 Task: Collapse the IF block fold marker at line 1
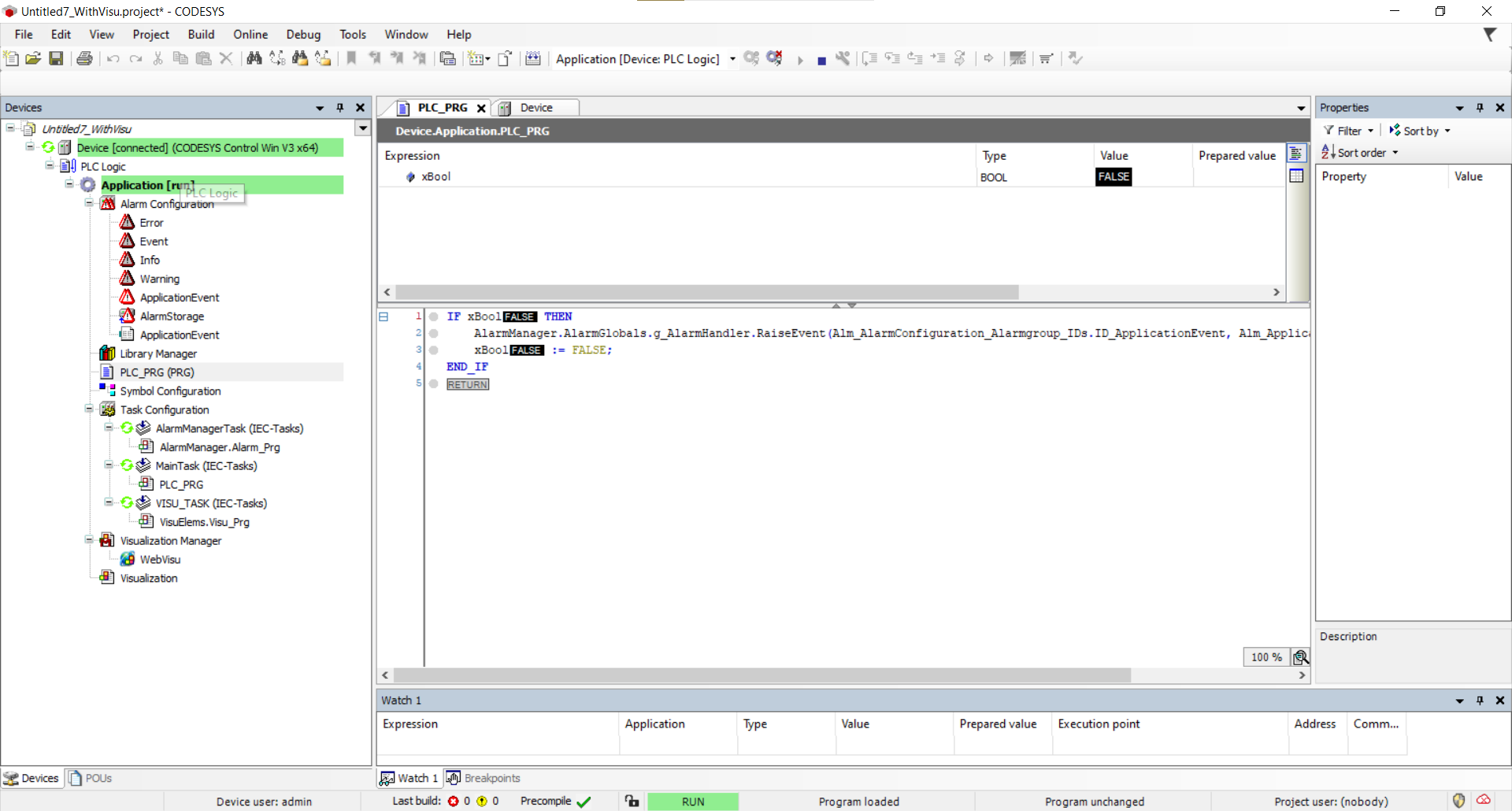[x=384, y=317]
